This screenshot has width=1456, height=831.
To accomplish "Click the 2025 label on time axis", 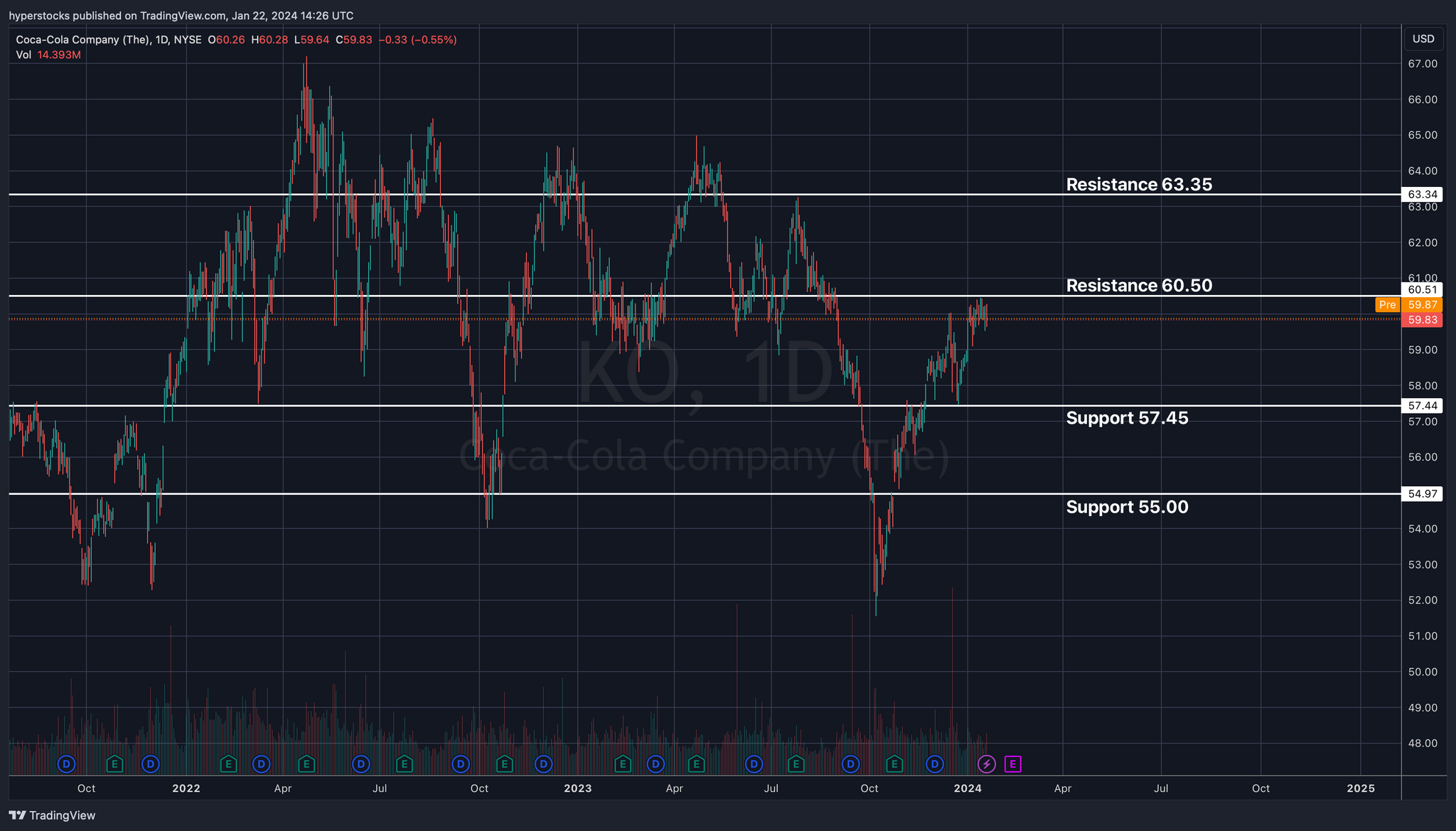I will coord(1361,788).
